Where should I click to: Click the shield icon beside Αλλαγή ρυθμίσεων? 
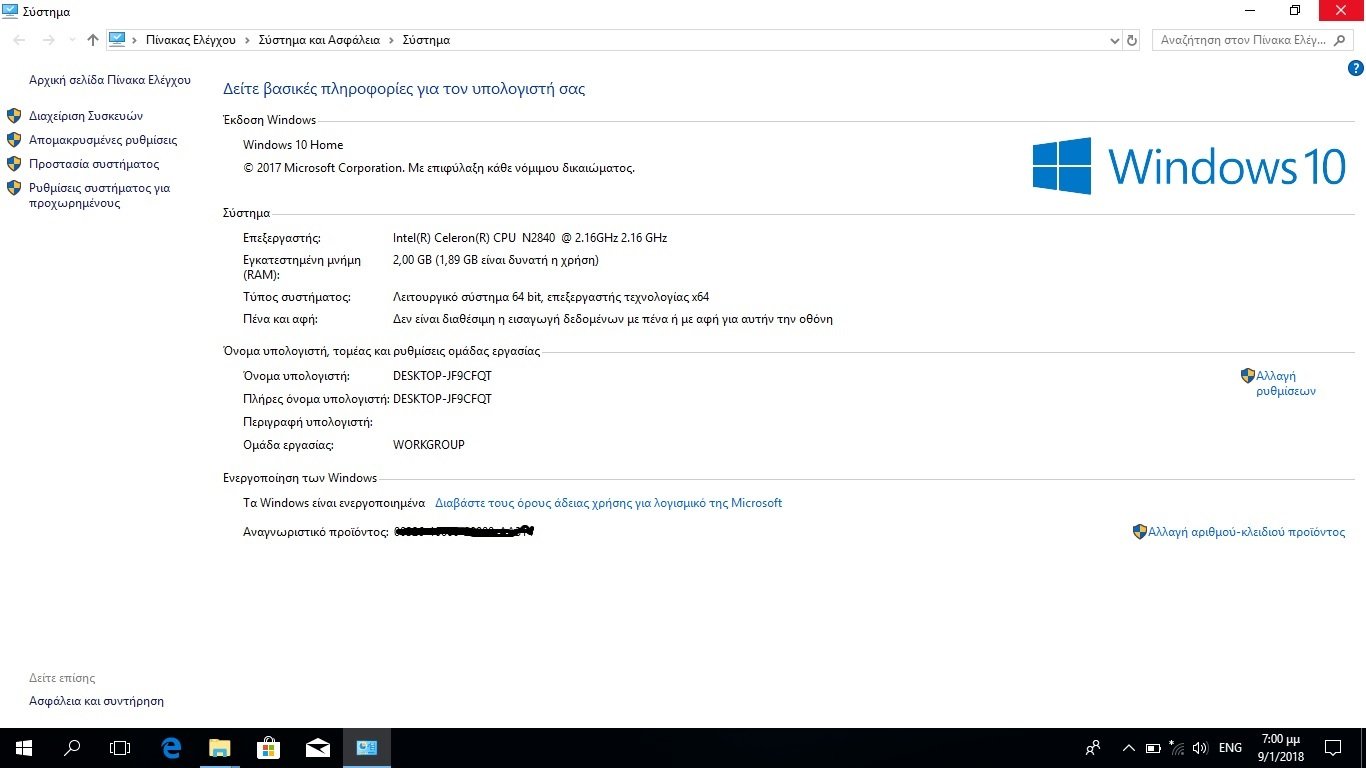click(1247, 376)
